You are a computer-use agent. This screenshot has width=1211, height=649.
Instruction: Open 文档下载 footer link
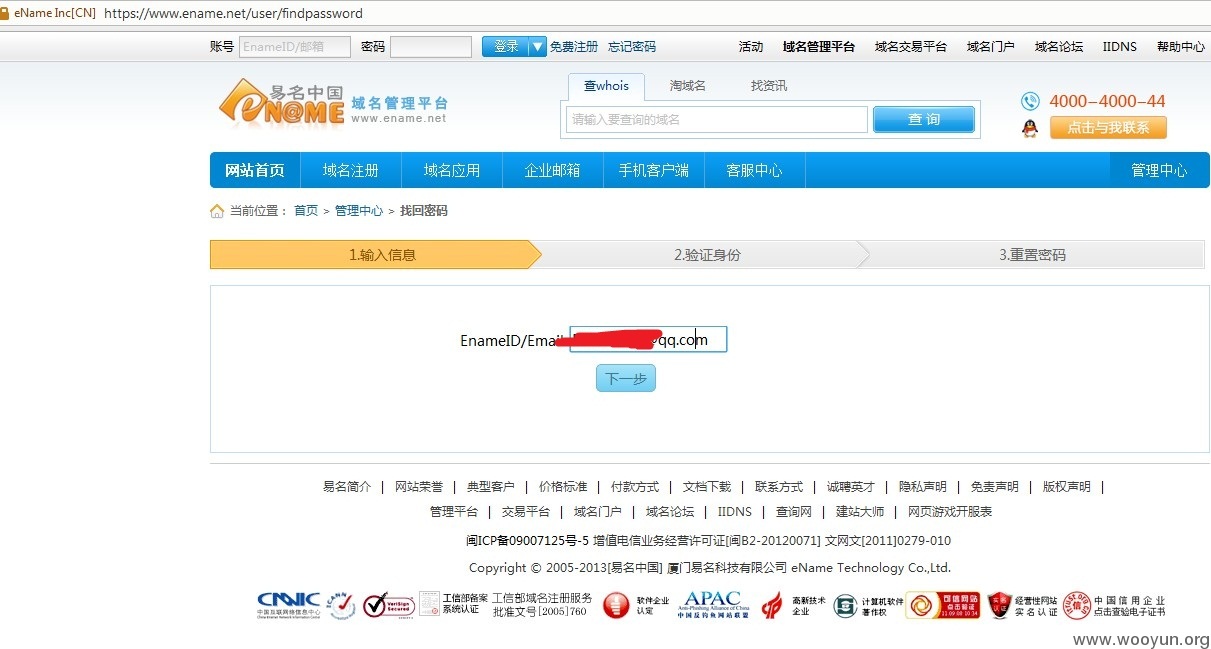pyautogui.click(x=707, y=487)
